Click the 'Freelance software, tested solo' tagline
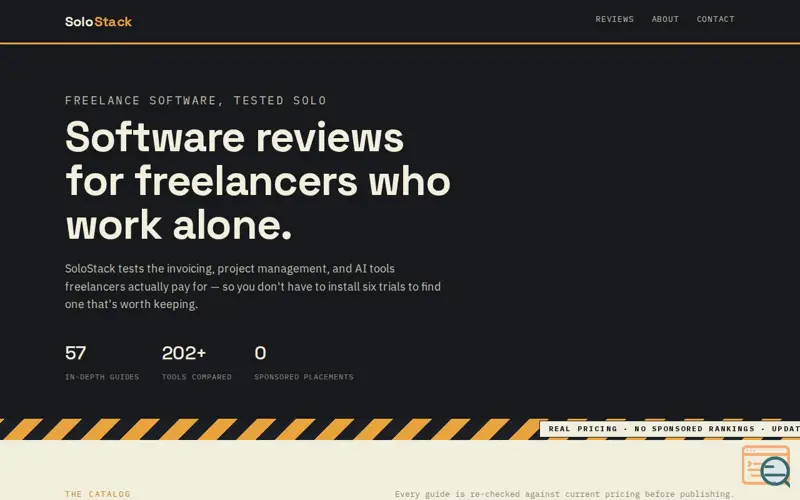This screenshot has height=500, width=800. click(195, 101)
